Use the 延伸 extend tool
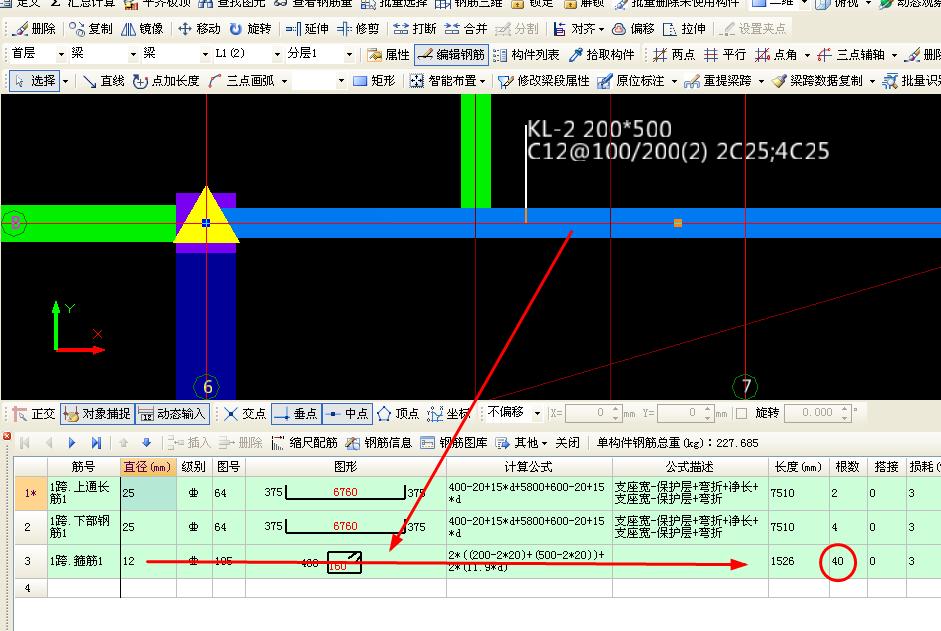 [307, 28]
